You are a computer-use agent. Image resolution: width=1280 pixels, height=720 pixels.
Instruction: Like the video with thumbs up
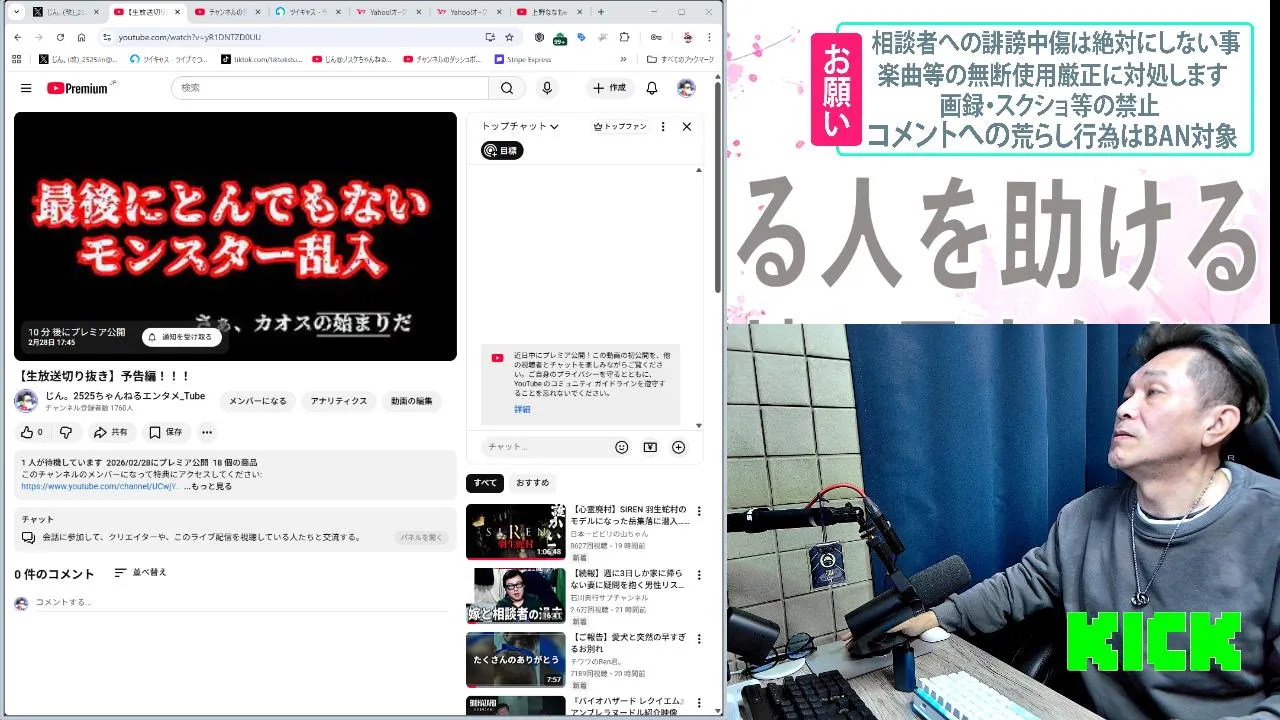coord(31,432)
